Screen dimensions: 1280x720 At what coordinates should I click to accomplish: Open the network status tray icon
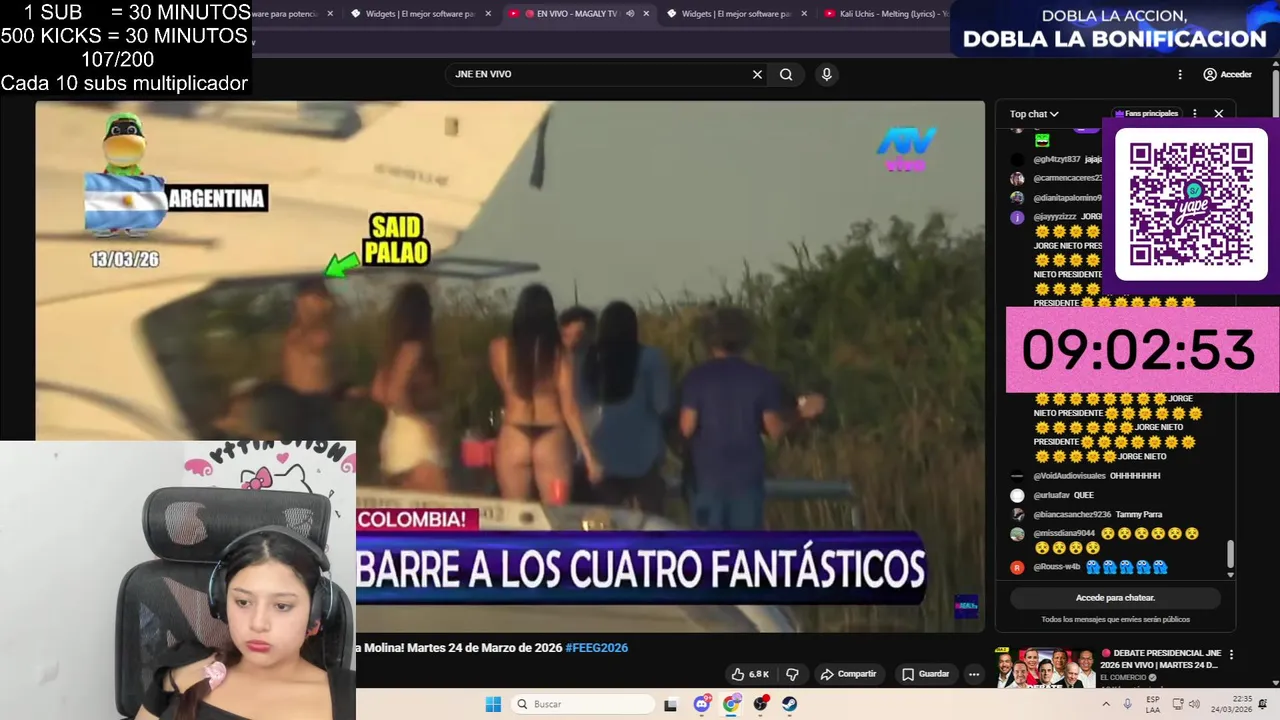[1178, 704]
